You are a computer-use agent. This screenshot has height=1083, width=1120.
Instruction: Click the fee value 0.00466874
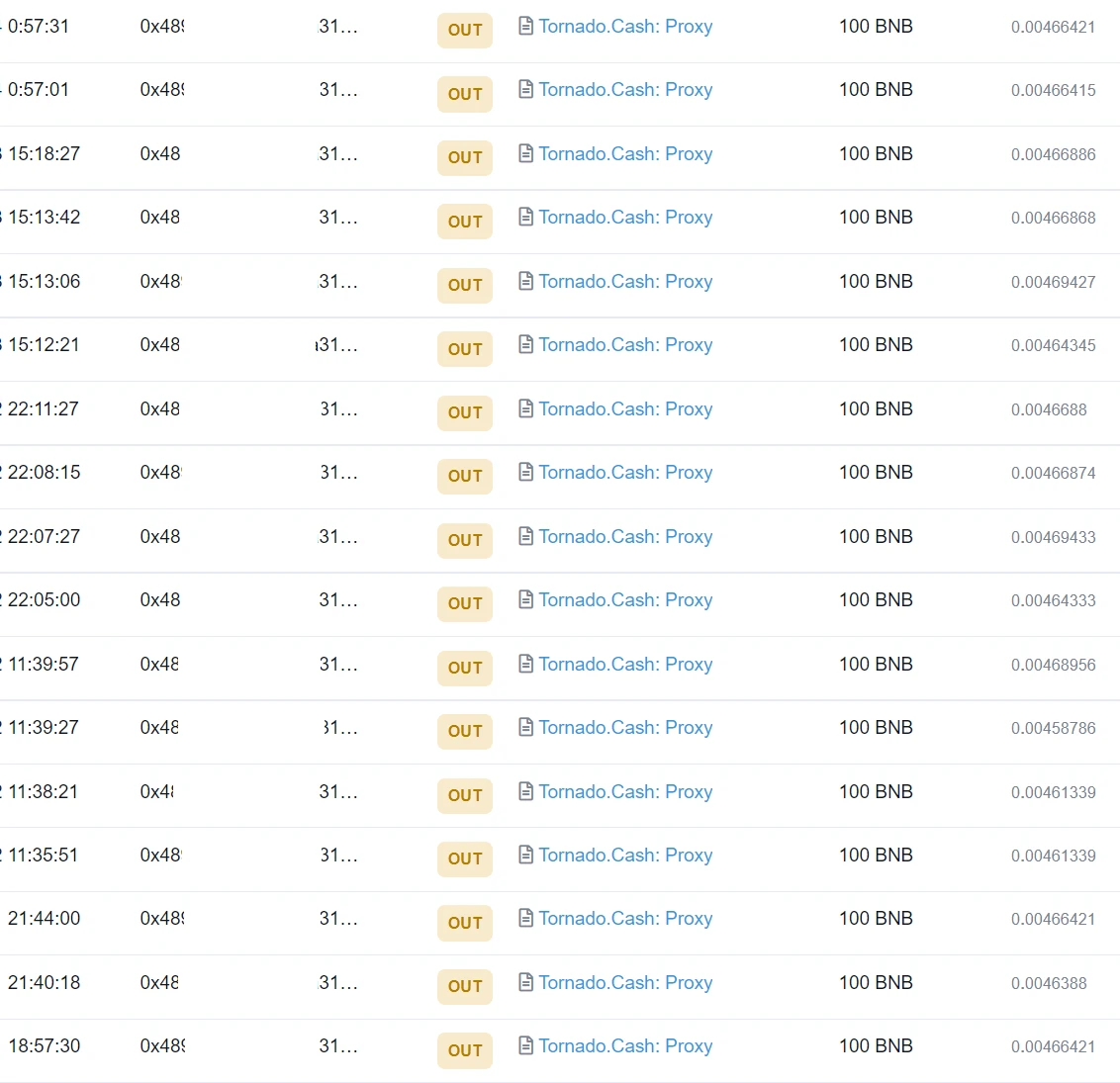(x=1053, y=474)
